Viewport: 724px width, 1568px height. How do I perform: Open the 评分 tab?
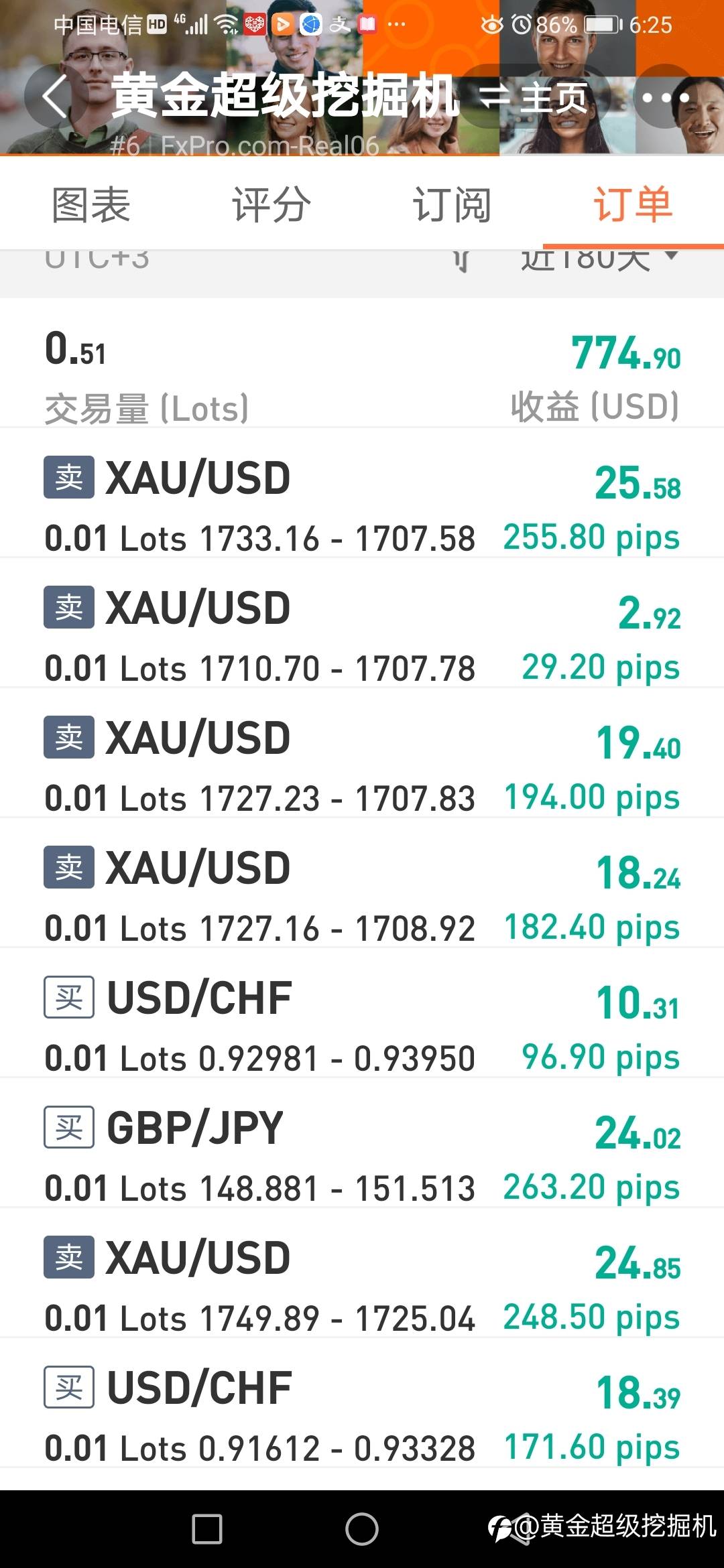coord(271,205)
